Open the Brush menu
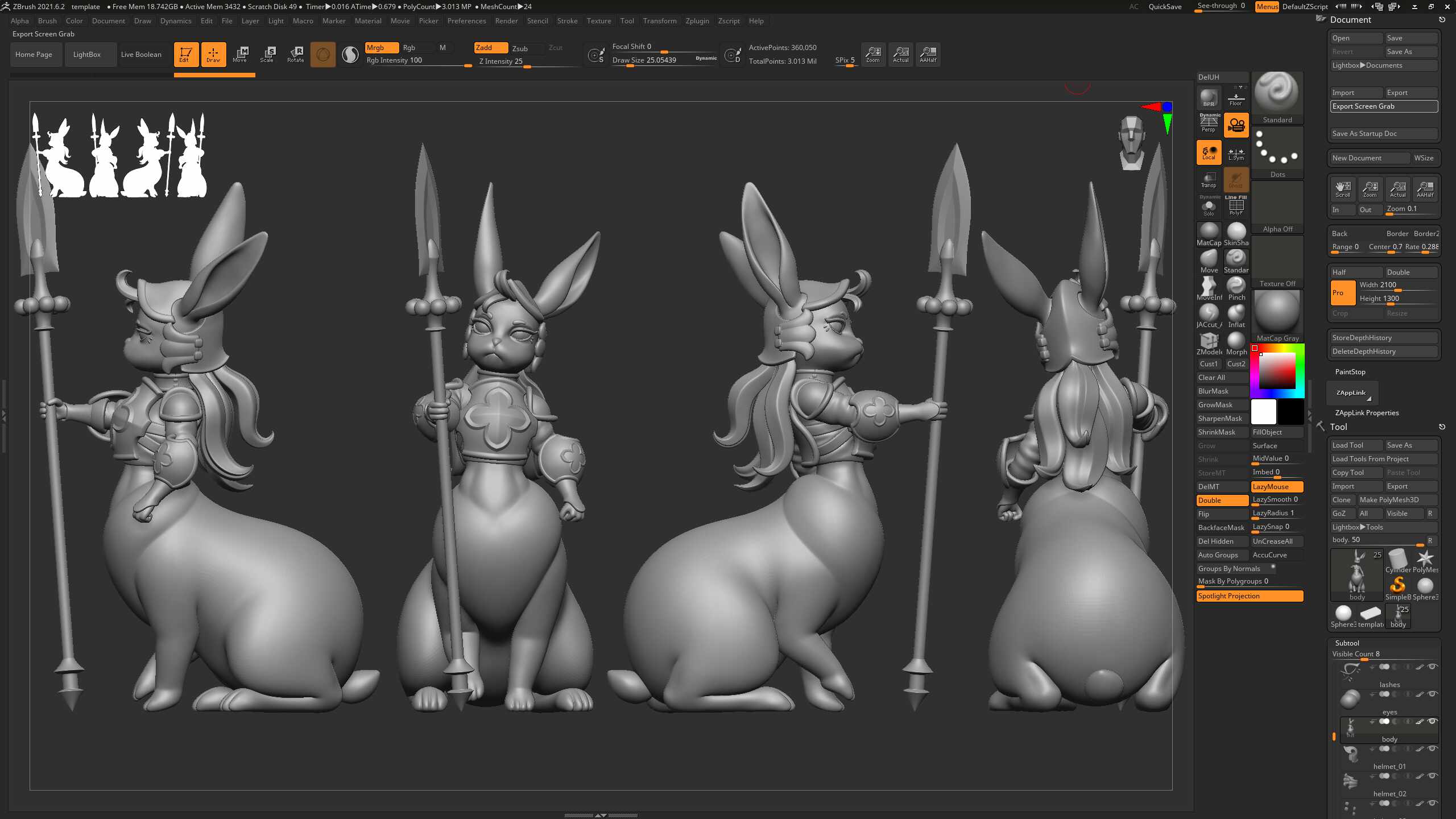Screen dimensions: 1456x819 coord(47,21)
